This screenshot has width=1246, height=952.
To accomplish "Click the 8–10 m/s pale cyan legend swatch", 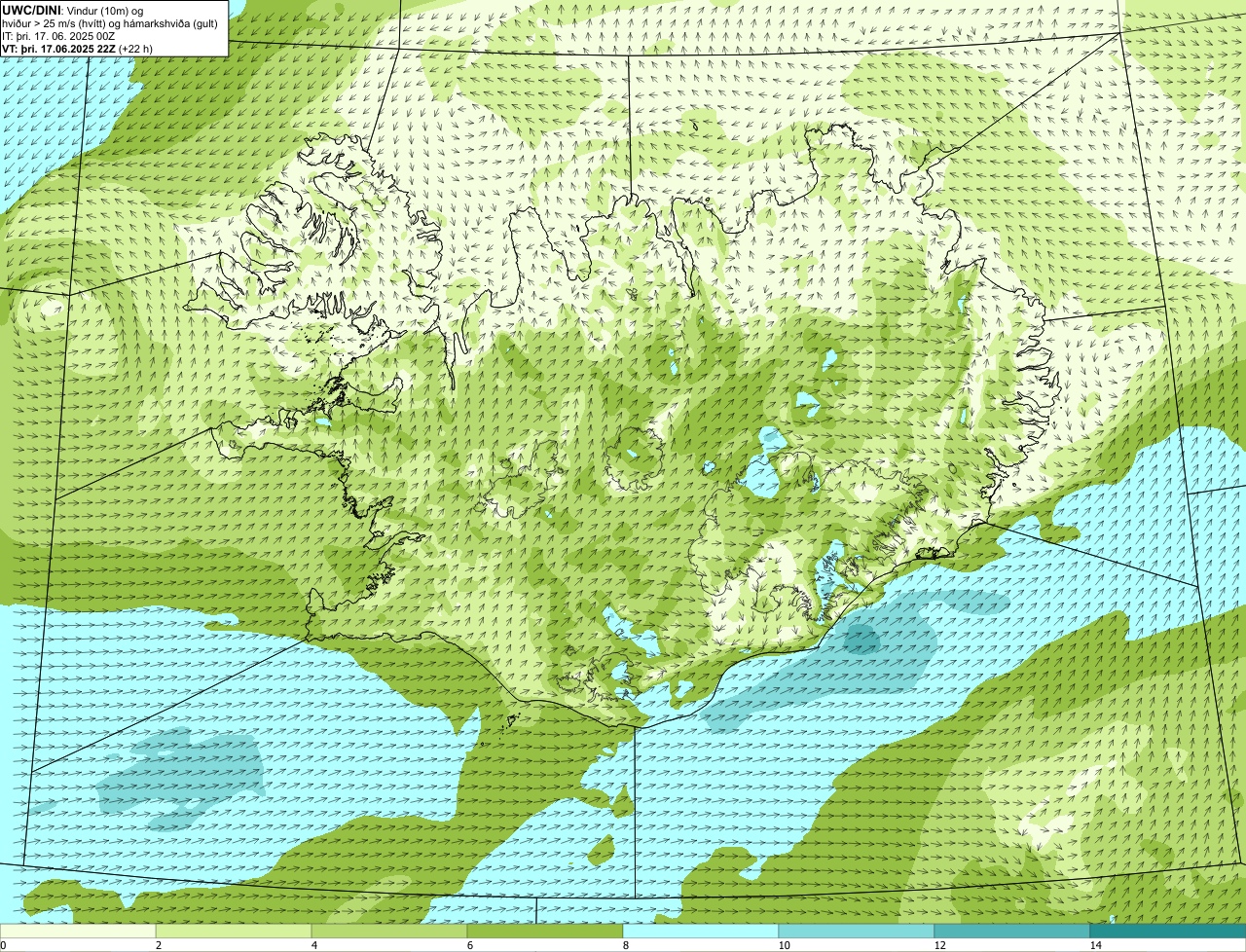I will pyautogui.click(x=701, y=931).
